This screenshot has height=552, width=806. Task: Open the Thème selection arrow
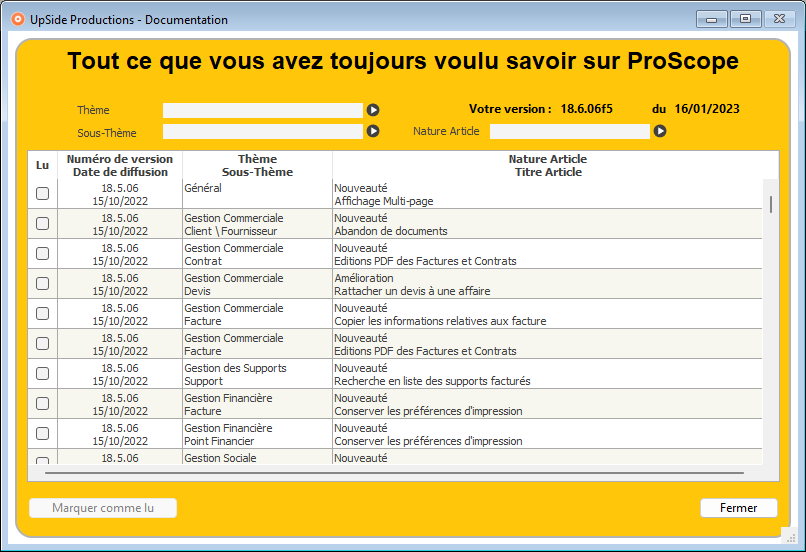[x=373, y=110]
